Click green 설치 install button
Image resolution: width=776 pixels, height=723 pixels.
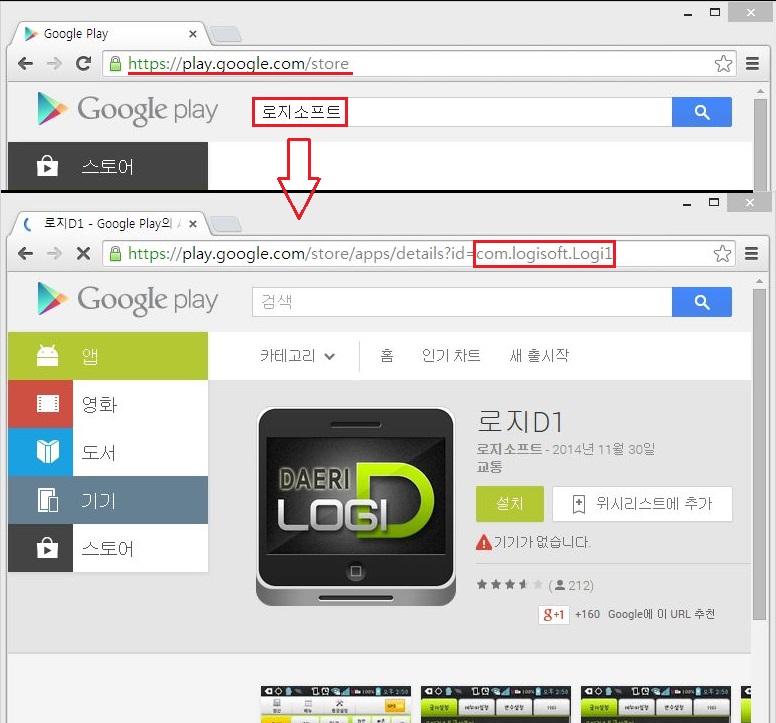coord(510,504)
